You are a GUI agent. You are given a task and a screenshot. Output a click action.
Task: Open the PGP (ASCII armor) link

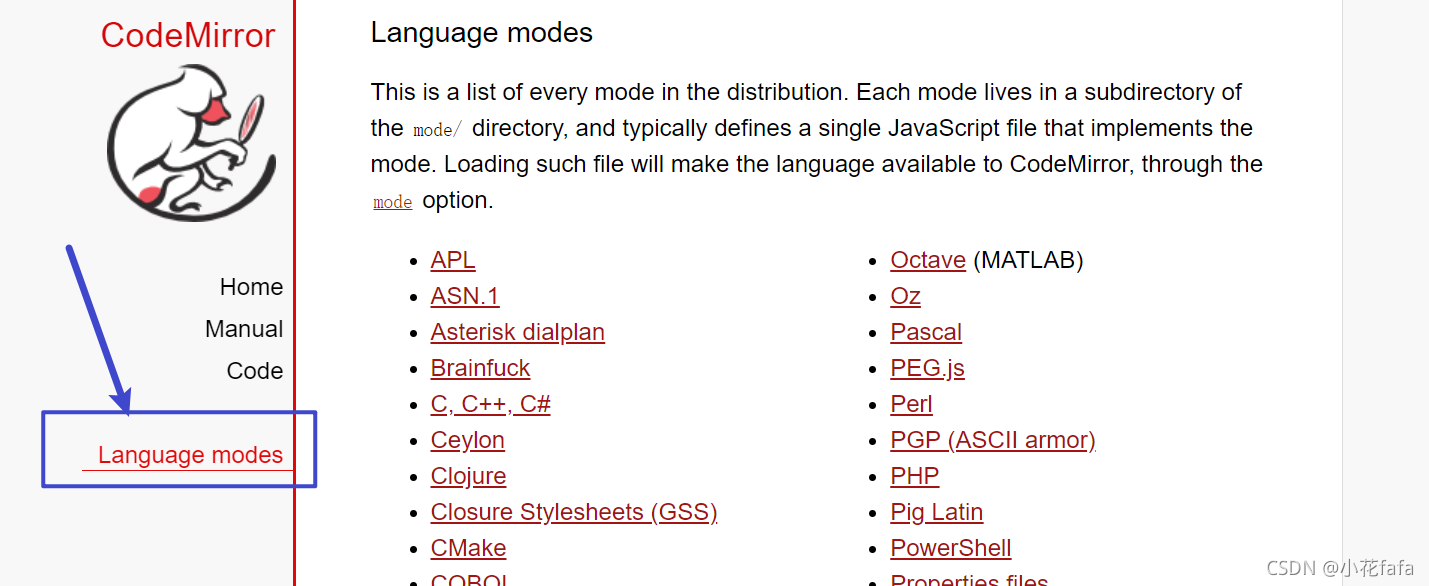pyautogui.click(x=993, y=440)
